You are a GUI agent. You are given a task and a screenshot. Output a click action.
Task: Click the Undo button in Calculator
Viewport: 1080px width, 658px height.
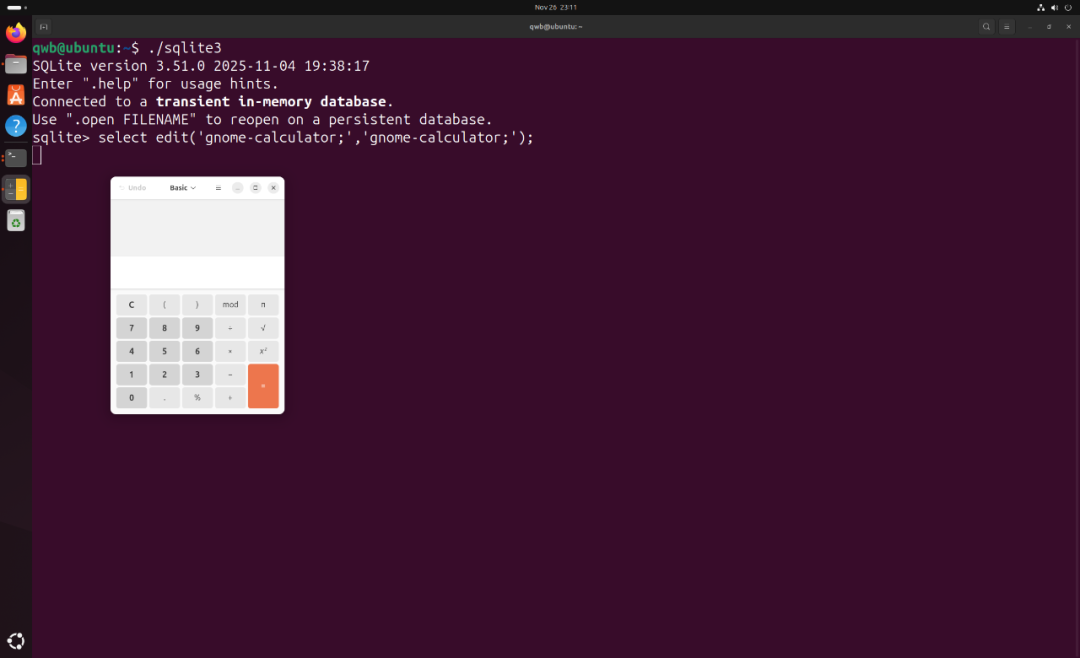tap(132, 188)
